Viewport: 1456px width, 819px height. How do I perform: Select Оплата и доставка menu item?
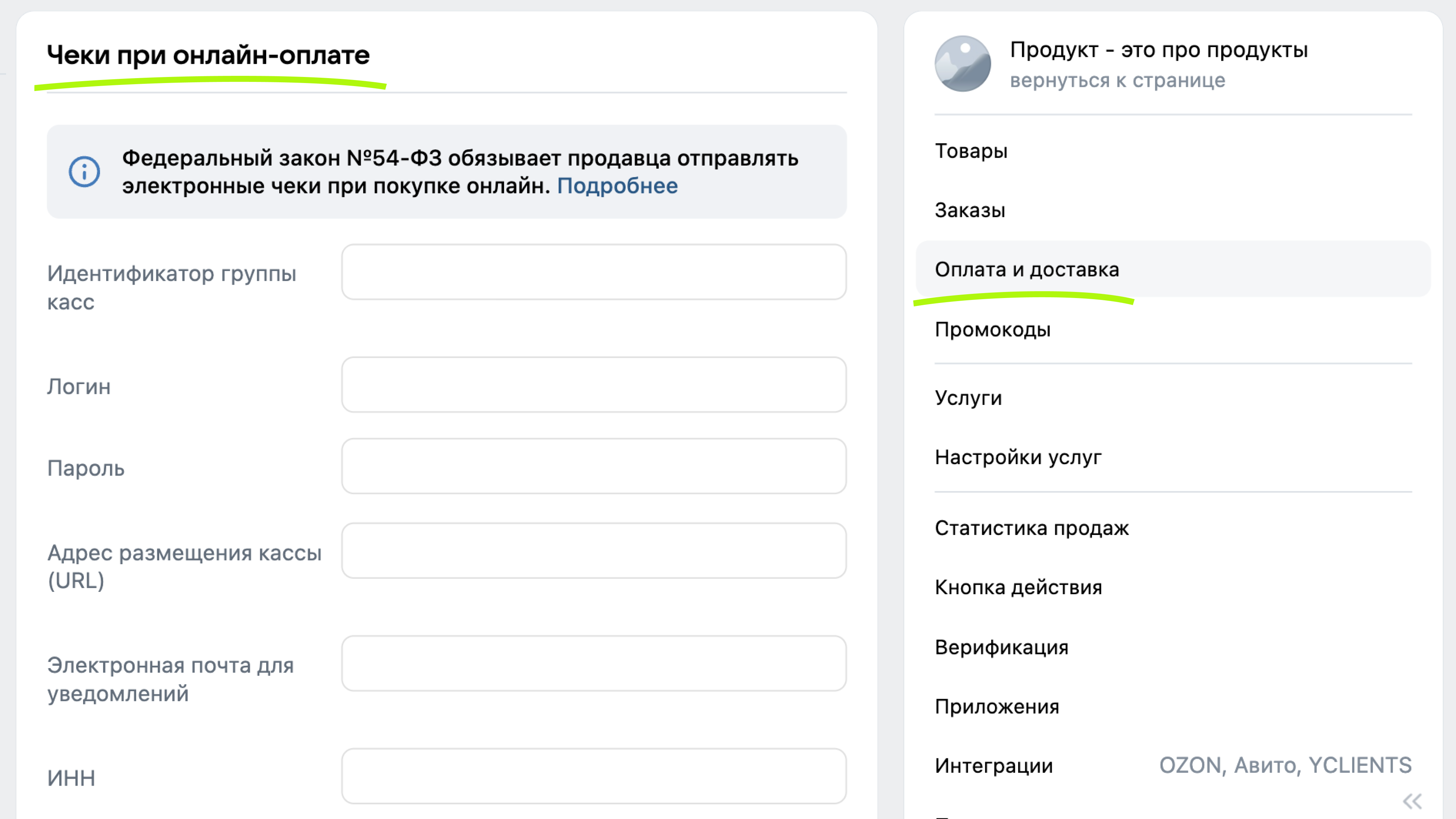coord(1173,270)
